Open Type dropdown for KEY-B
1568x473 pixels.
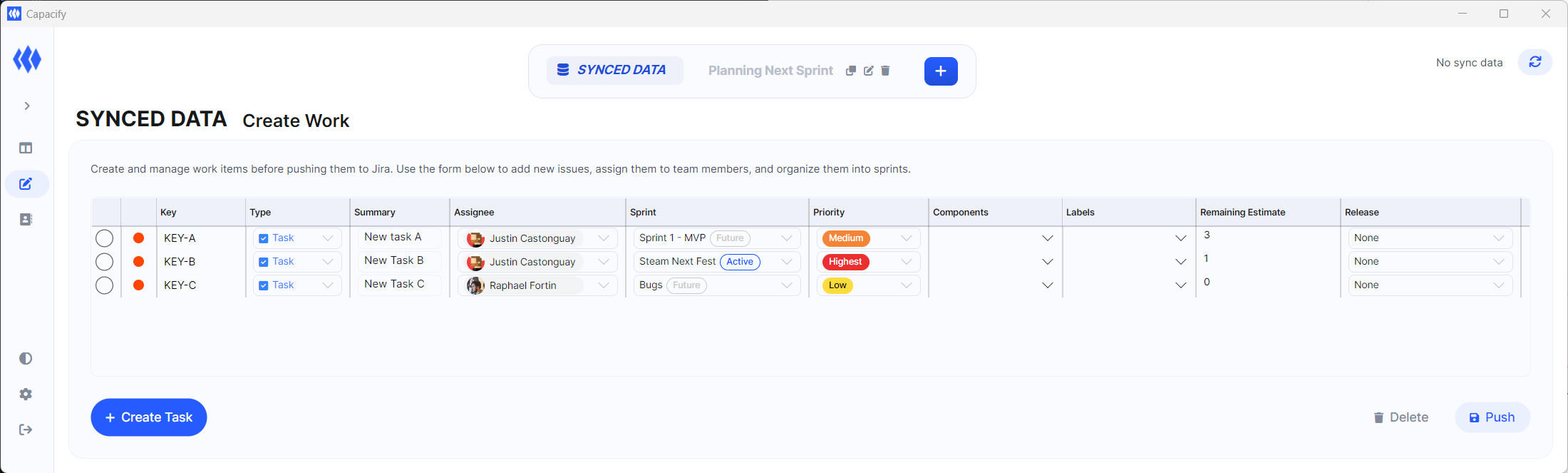click(297, 262)
